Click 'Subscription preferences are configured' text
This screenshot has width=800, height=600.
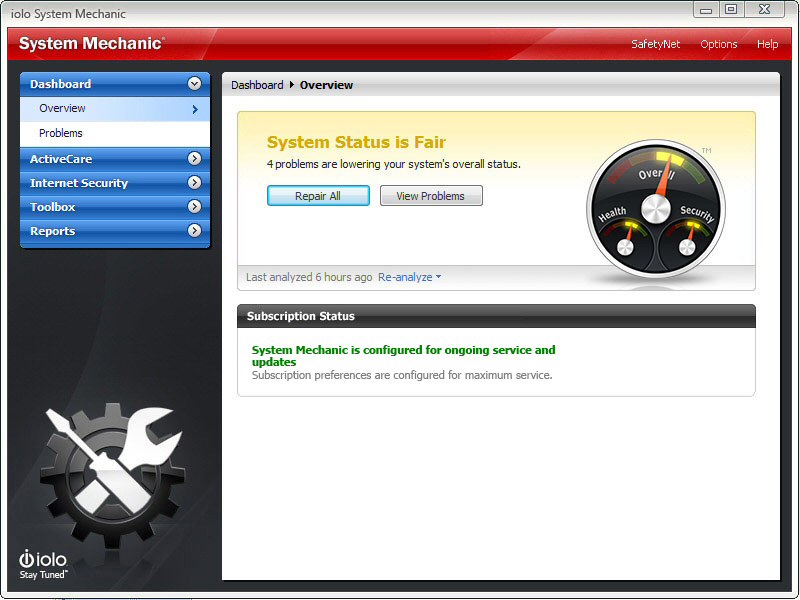point(402,375)
